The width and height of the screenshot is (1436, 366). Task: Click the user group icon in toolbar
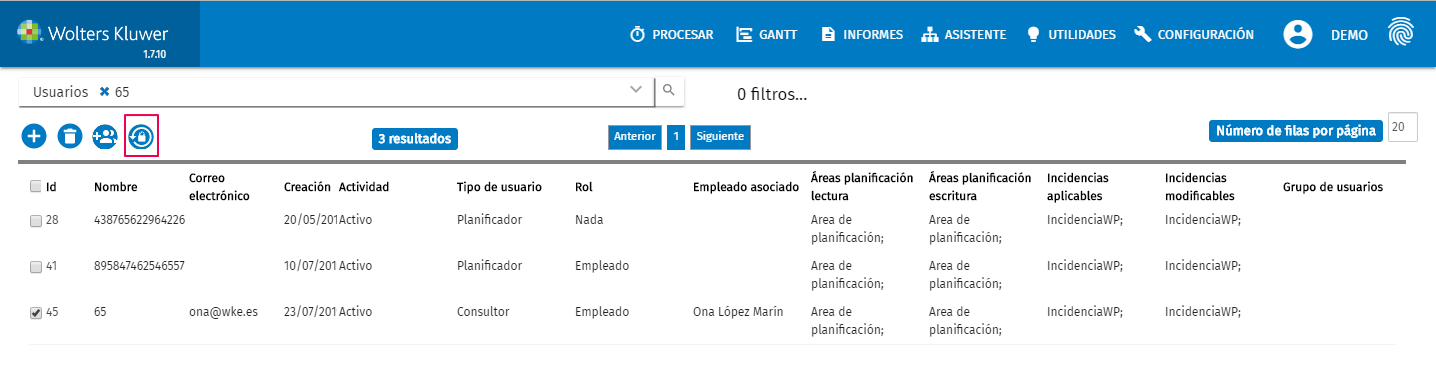click(105, 136)
